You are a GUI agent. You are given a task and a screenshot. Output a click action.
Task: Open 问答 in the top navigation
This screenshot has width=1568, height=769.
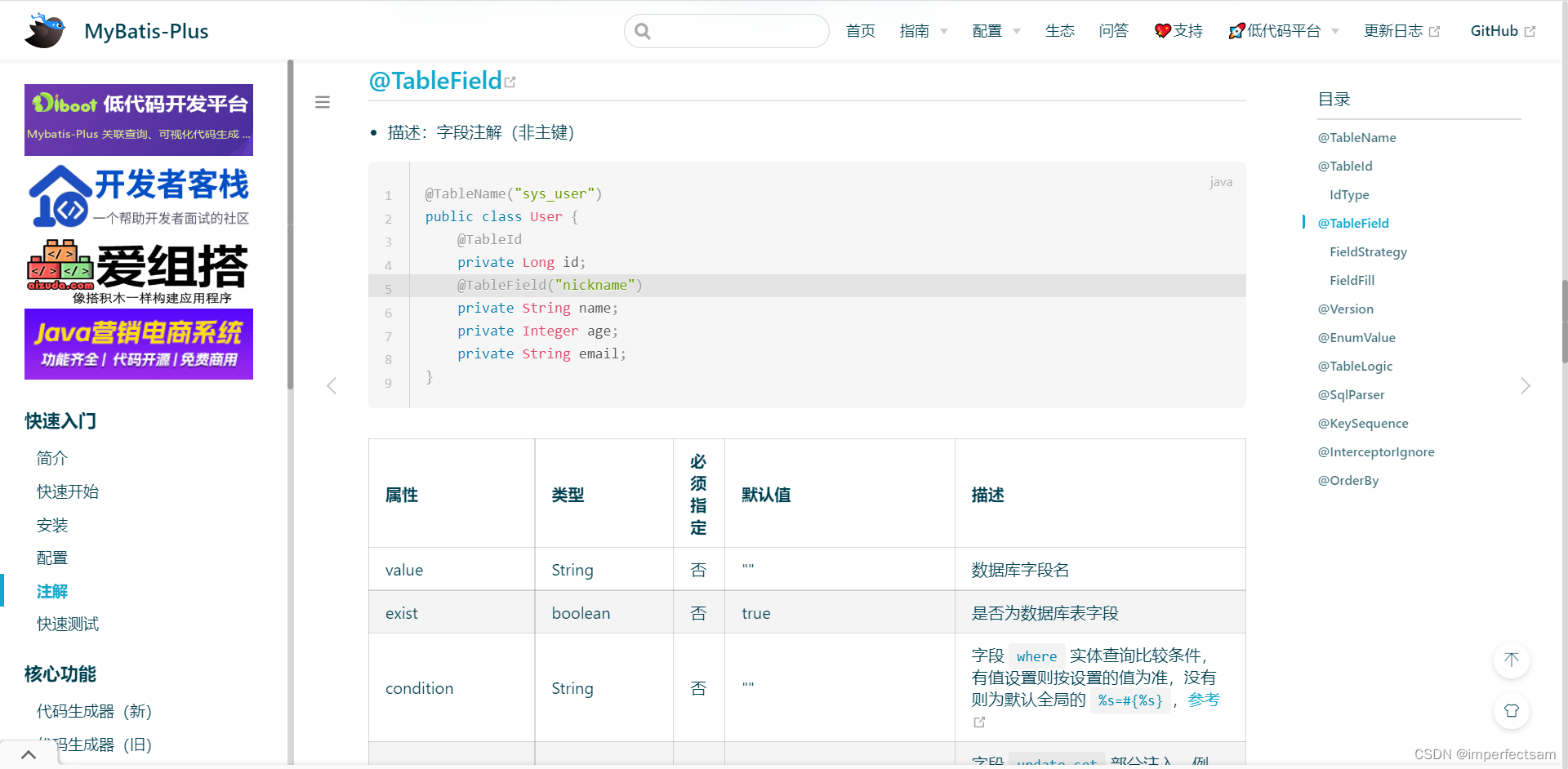pos(1114,31)
